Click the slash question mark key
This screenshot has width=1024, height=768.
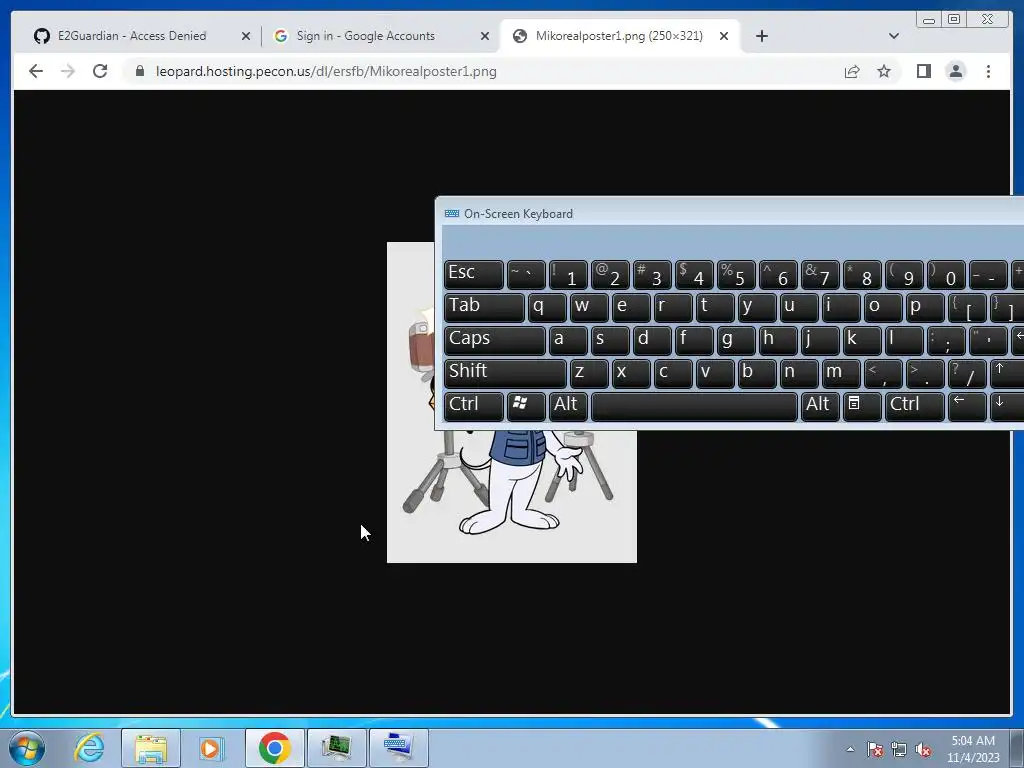click(x=967, y=373)
